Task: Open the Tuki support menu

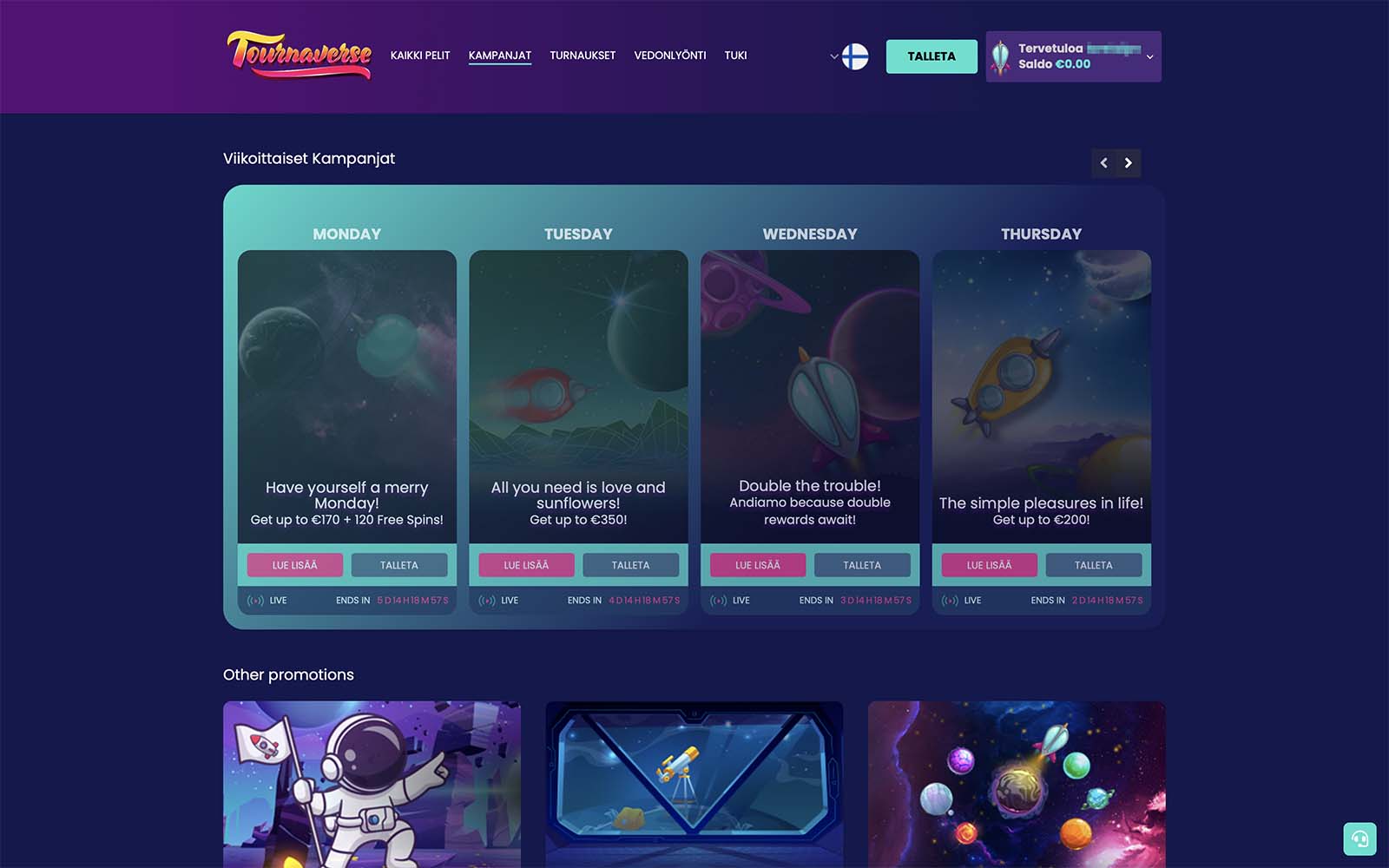Action: pos(735,56)
